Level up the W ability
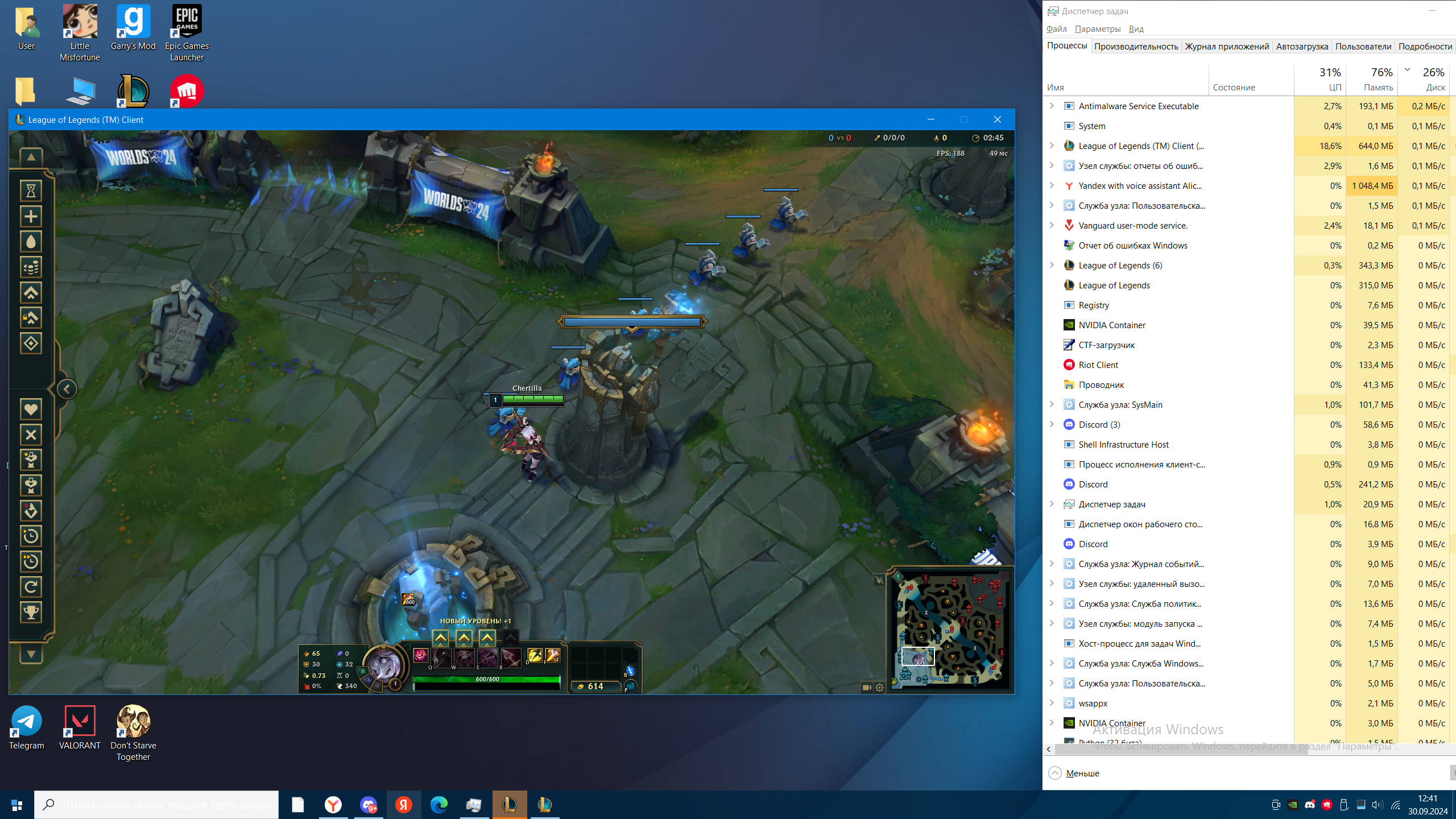 point(464,638)
